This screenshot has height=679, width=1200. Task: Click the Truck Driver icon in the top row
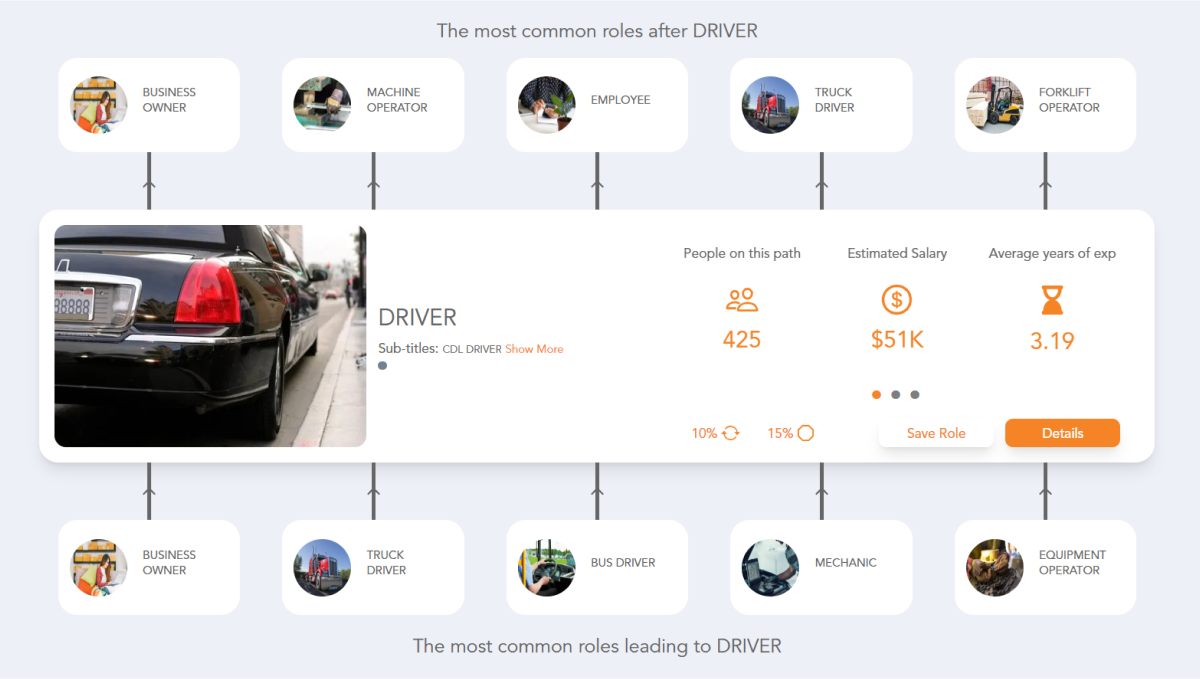tap(770, 104)
